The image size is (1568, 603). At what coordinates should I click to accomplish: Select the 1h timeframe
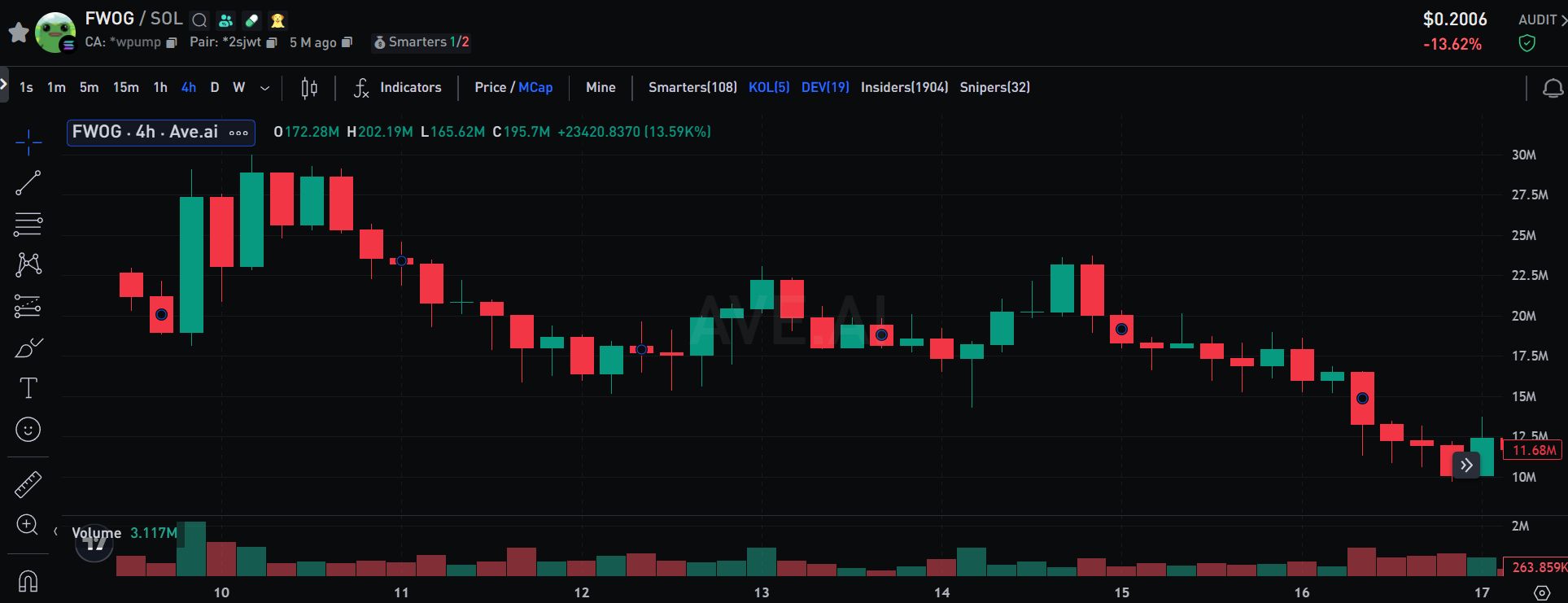click(x=160, y=87)
